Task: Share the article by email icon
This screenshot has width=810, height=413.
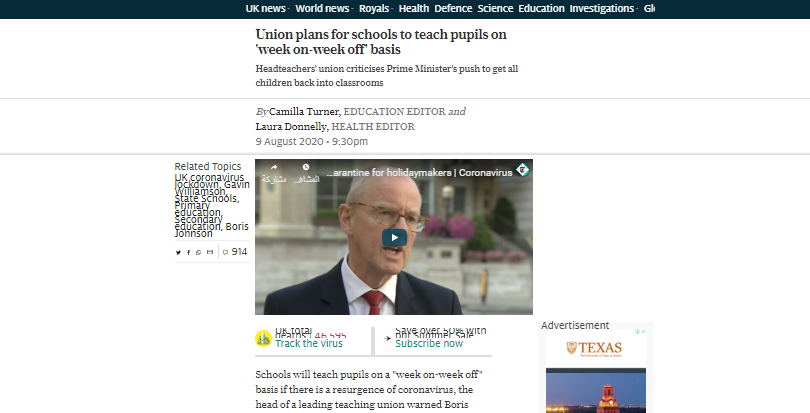Action: (210, 252)
